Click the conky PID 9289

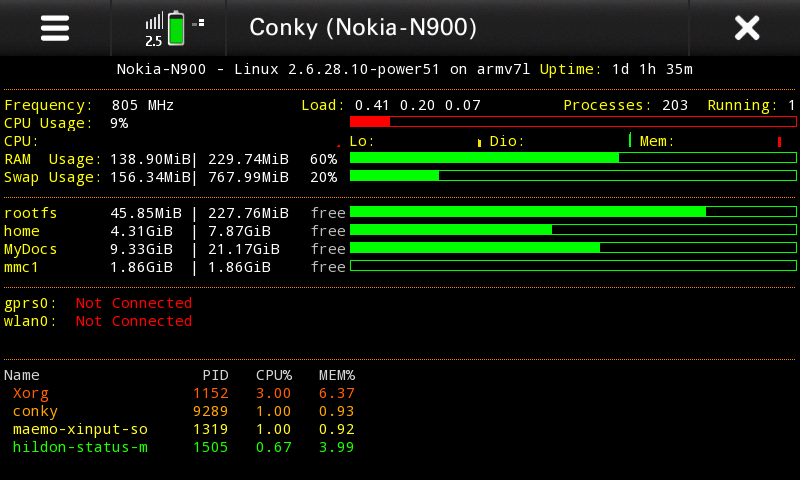click(211, 412)
